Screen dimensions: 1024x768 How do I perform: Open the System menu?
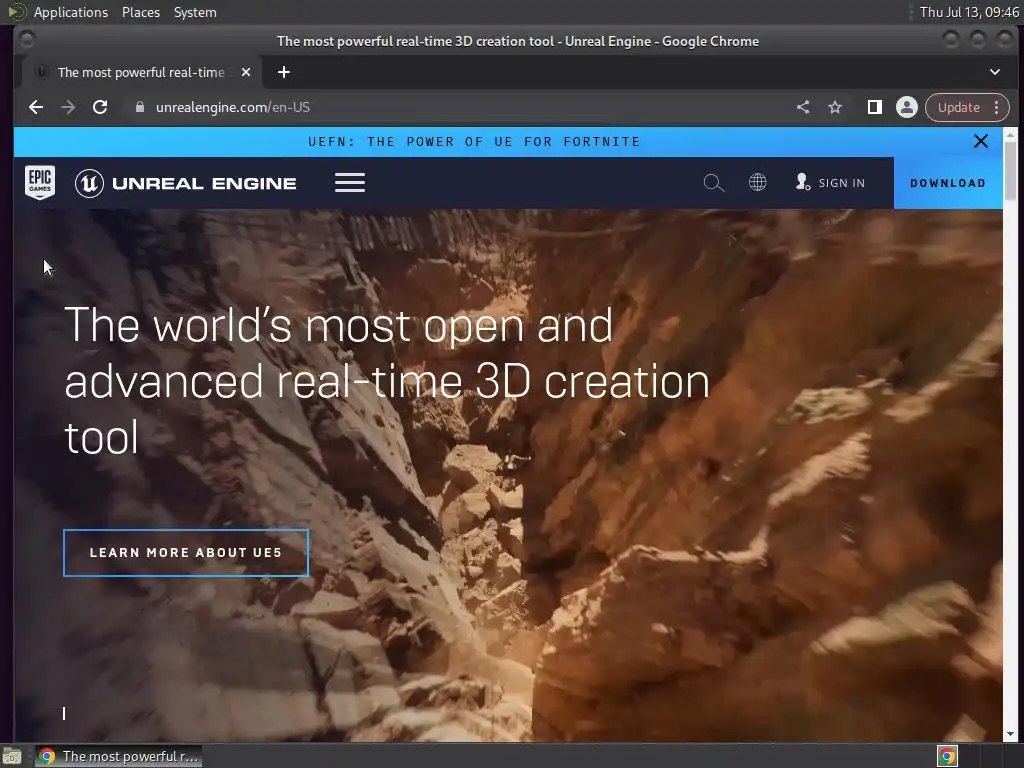pyautogui.click(x=195, y=12)
